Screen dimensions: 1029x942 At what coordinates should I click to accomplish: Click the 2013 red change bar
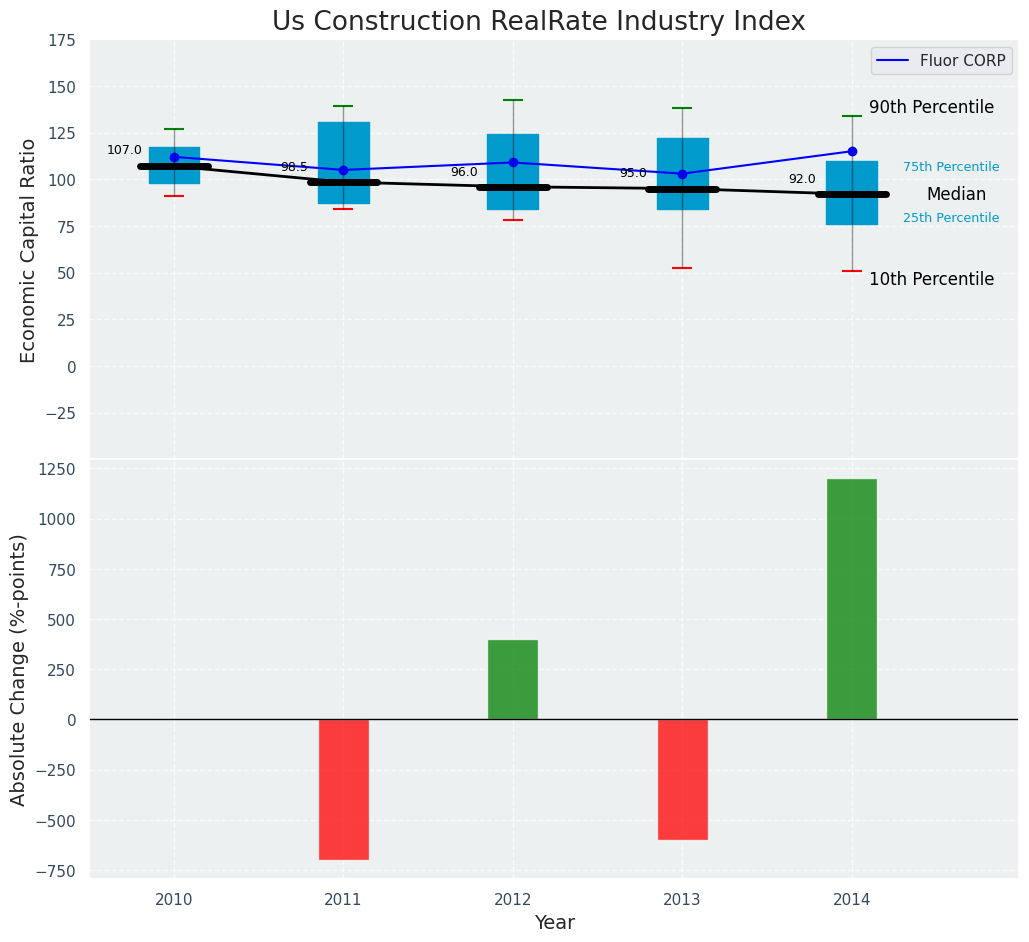click(x=682, y=779)
